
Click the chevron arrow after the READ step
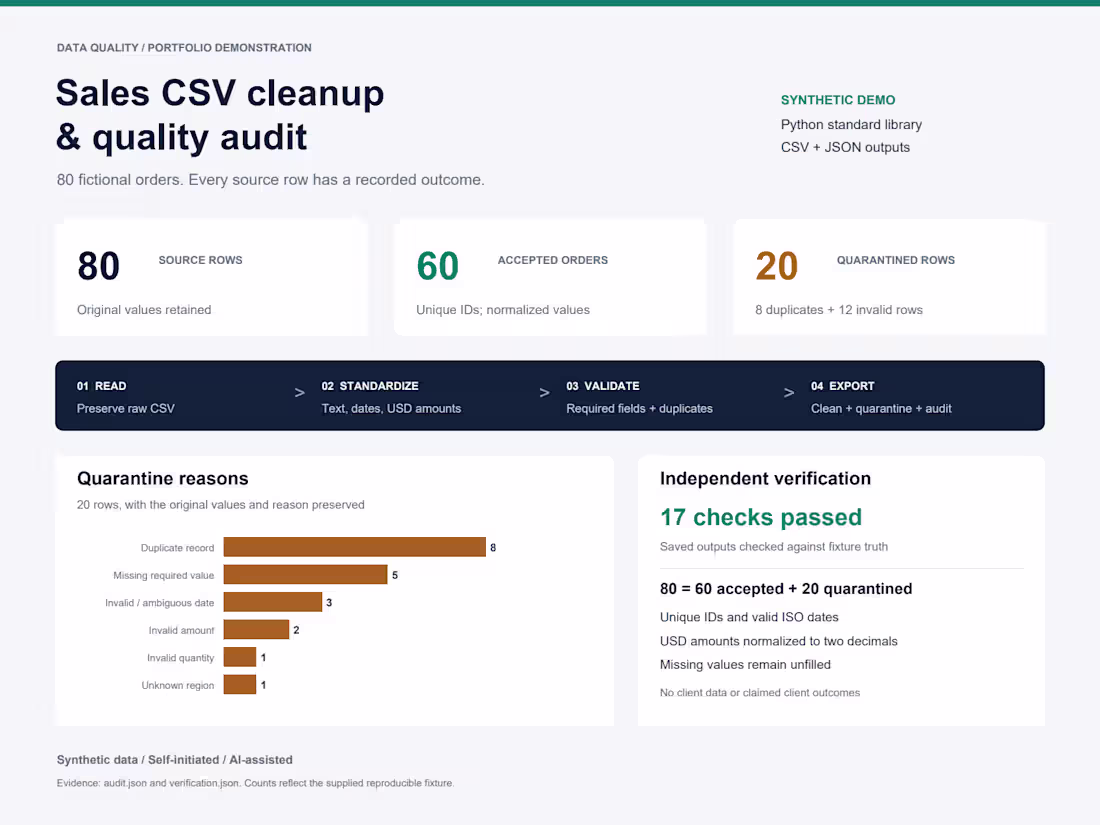[300, 393]
